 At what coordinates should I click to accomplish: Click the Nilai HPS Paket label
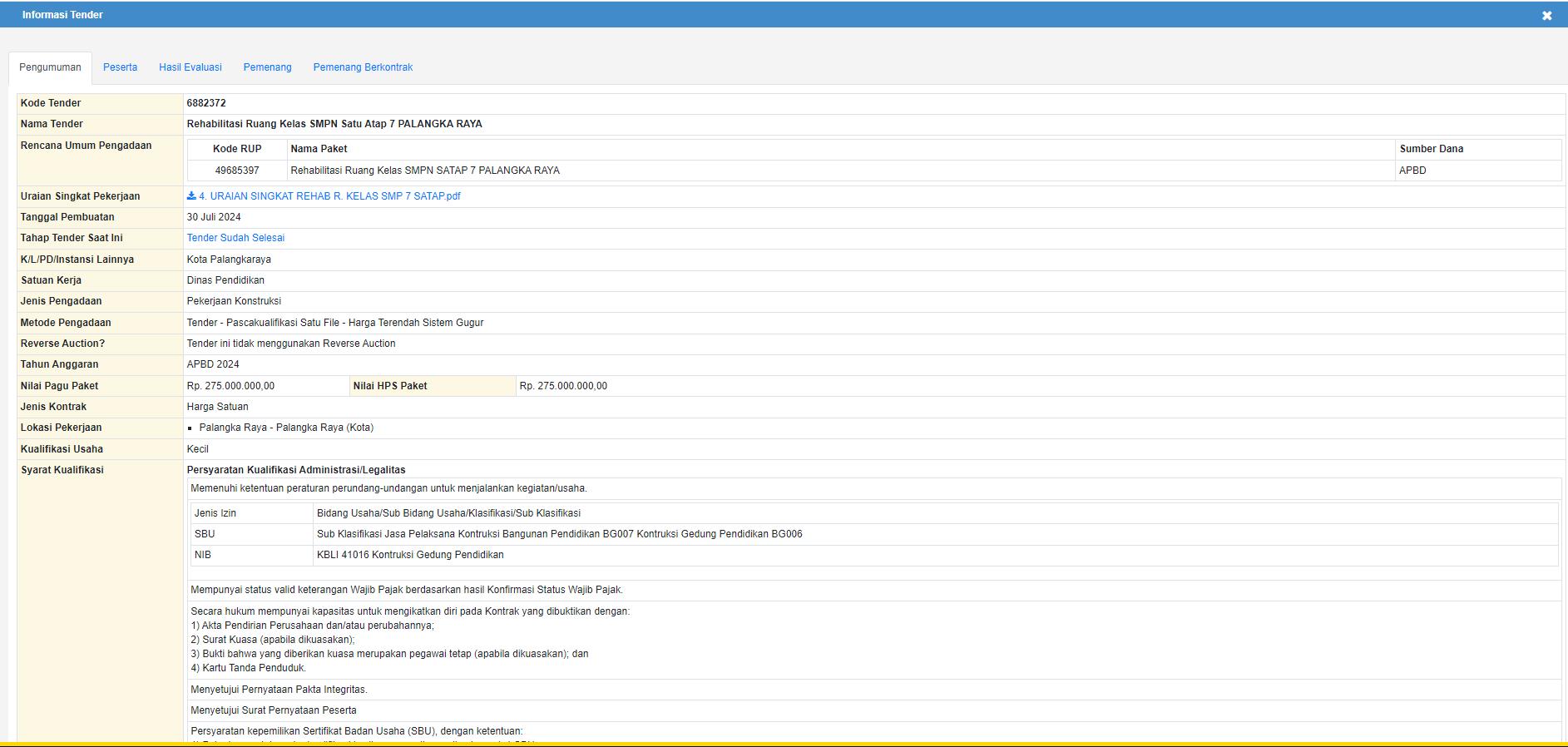point(390,386)
